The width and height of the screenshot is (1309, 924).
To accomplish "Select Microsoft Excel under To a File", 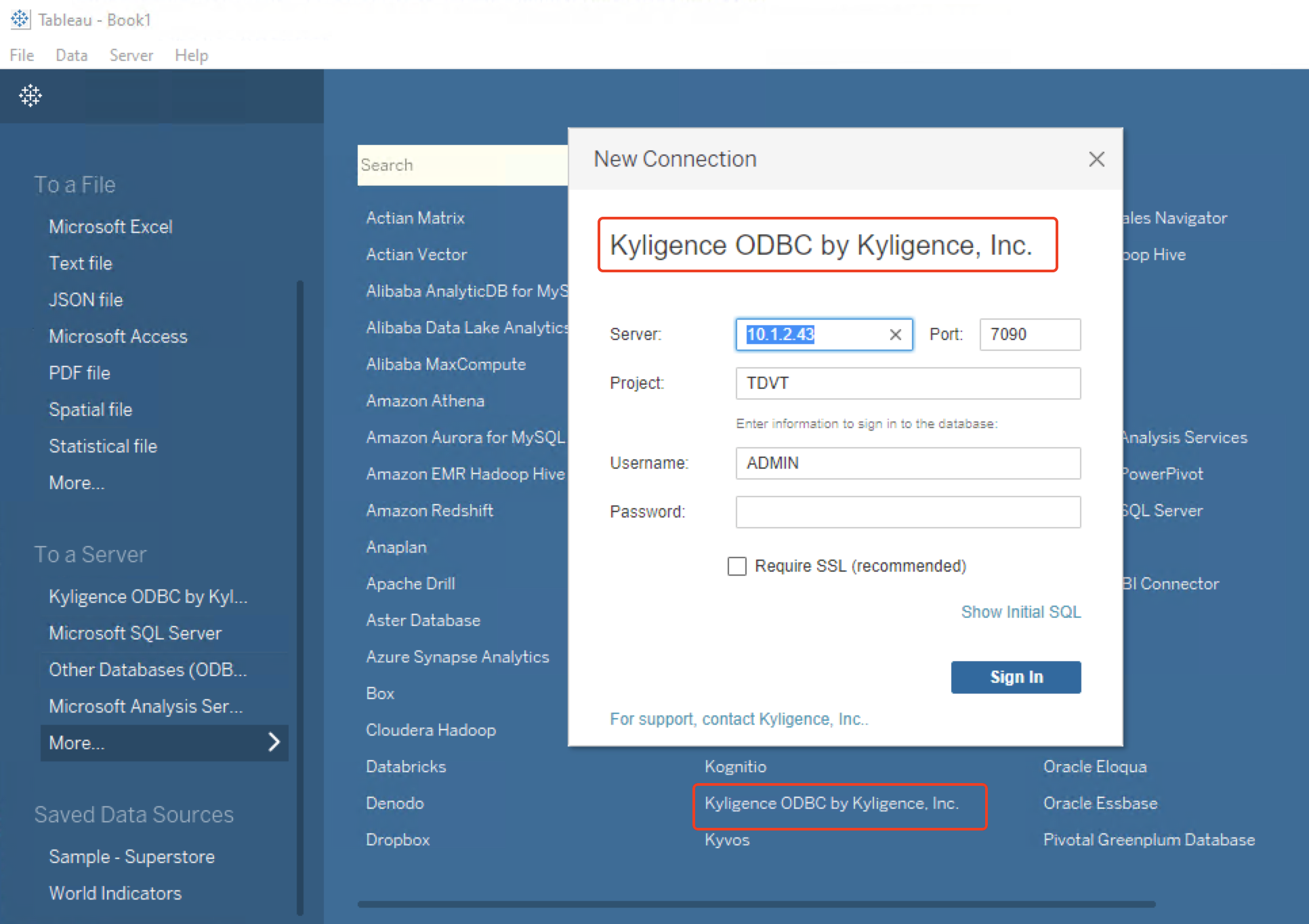I will 110,226.
